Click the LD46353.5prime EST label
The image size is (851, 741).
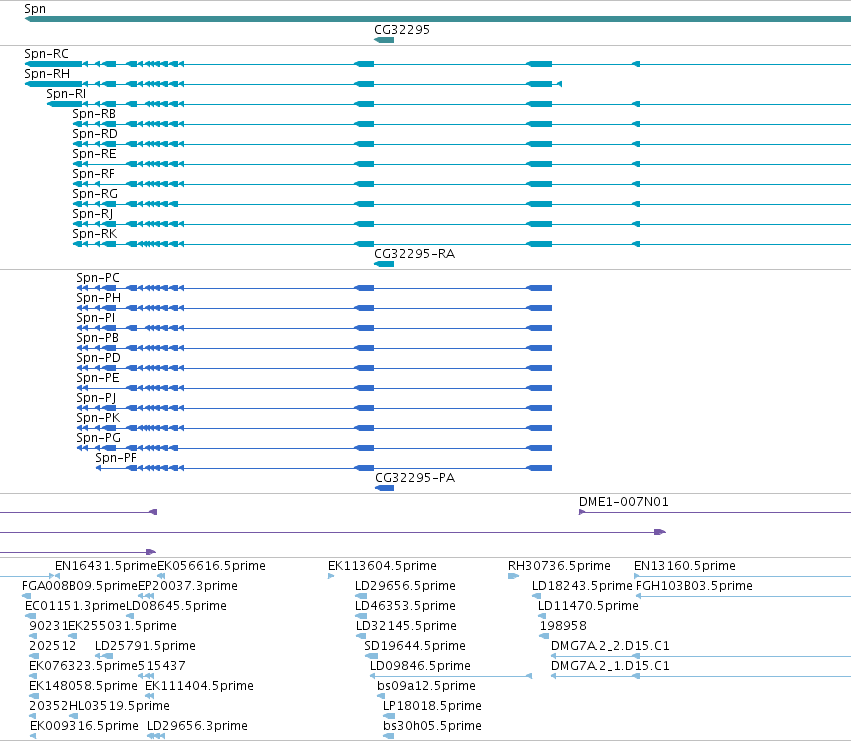click(x=405, y=606)
